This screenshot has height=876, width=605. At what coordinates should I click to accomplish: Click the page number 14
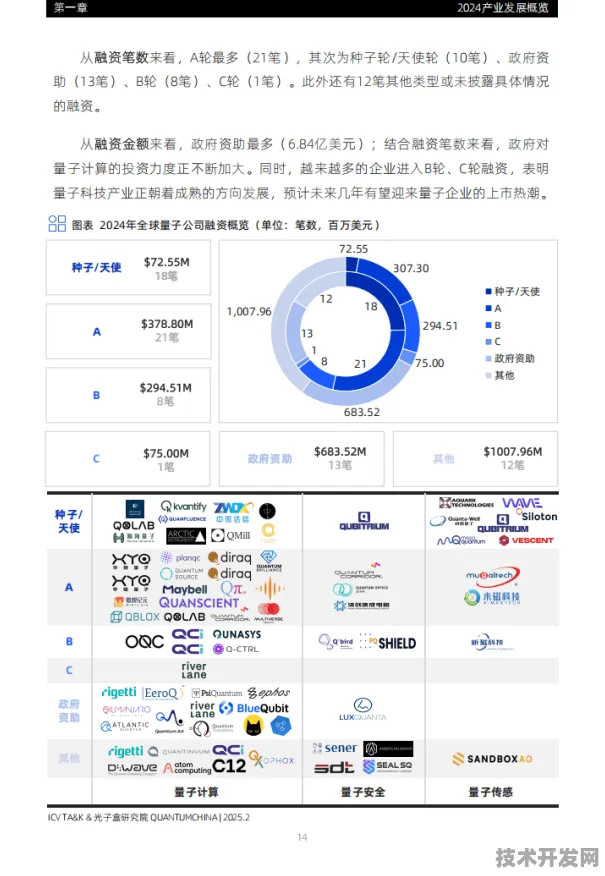pyautogui.click(x=302, y=837)
